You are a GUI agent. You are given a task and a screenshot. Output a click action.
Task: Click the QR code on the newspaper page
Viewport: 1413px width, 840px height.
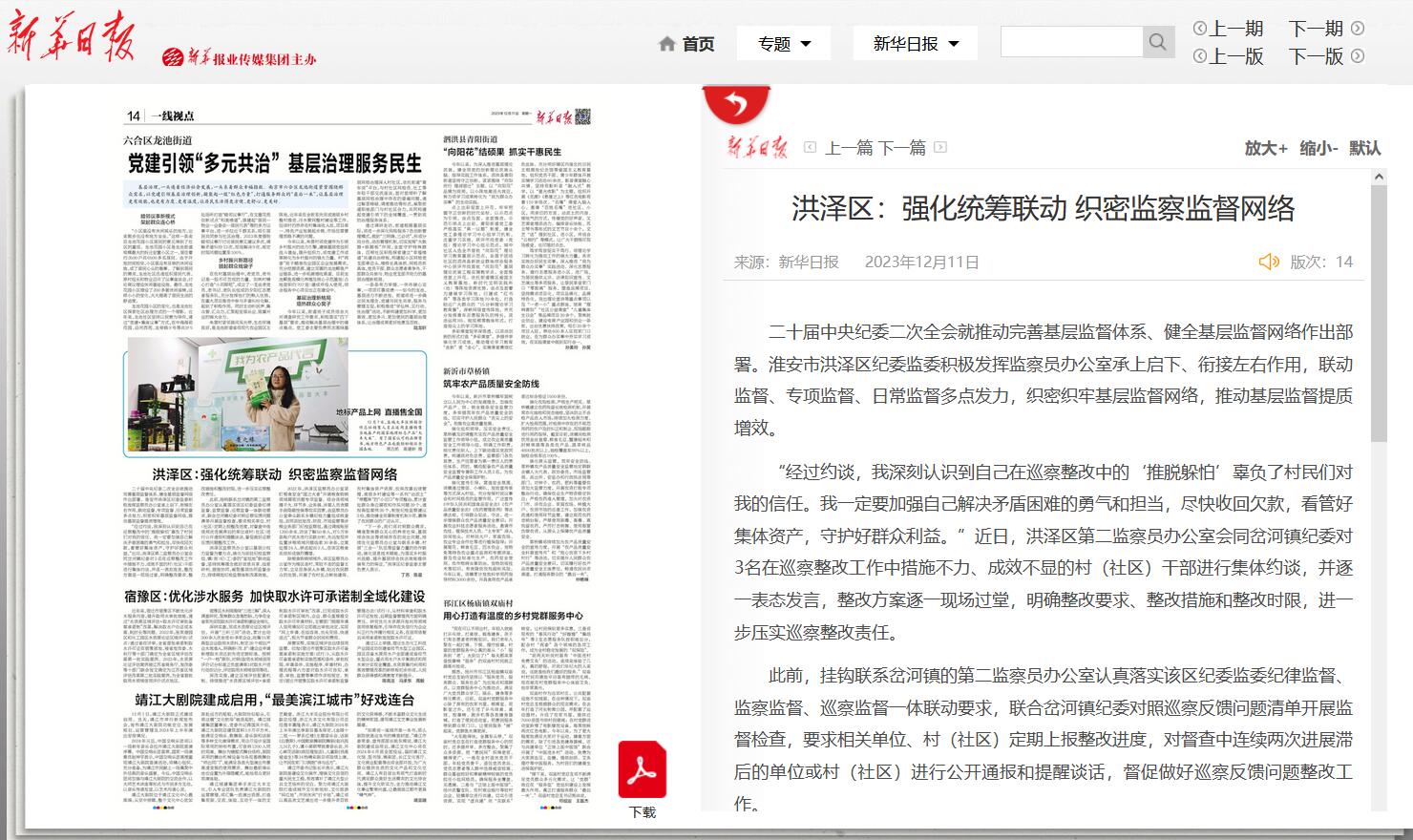click(x=582, y=117)
